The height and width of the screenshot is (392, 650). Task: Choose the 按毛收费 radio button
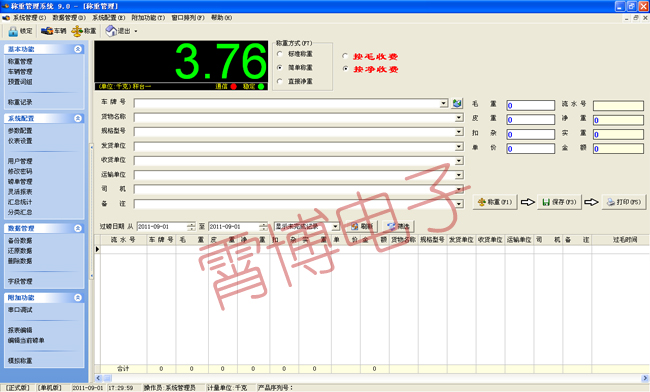click(345, 56)
